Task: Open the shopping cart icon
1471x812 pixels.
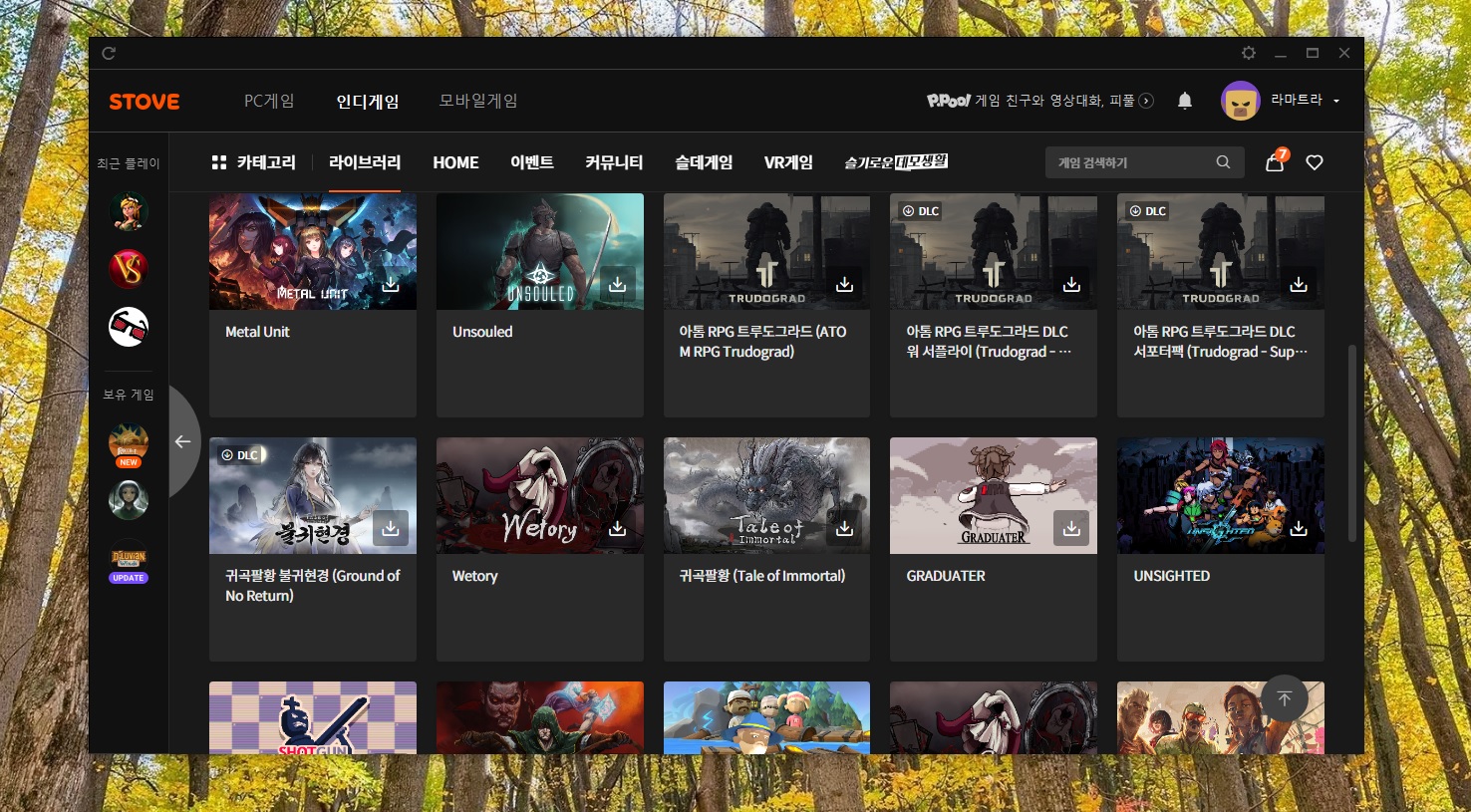Action: click(x=1275, y=162)
